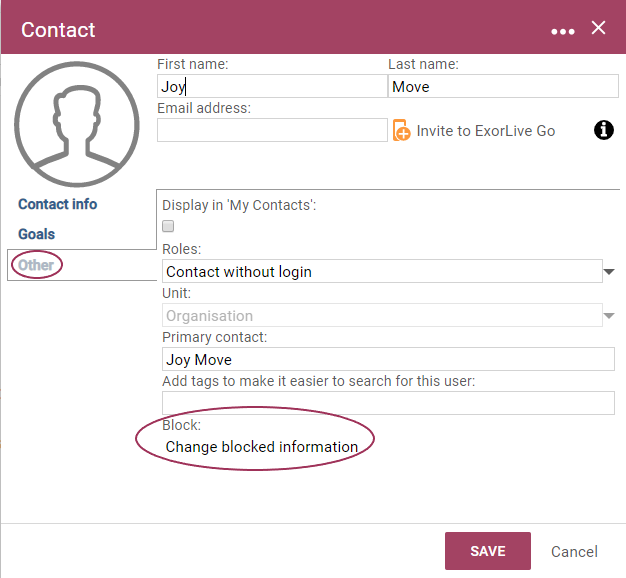
Task: Click Invite to ExorLive Go text
Action: point(485,131)
